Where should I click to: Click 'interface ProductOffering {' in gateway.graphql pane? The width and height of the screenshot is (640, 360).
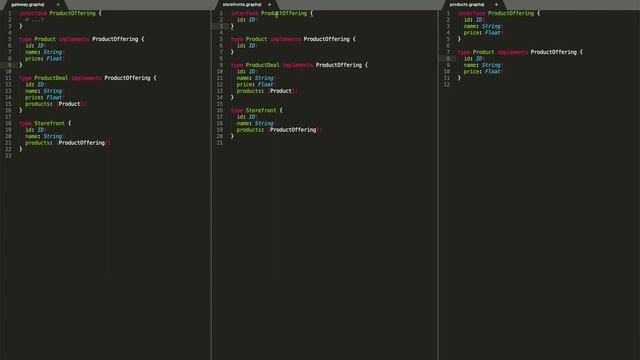pyautogui.click(x=60, y=13)
